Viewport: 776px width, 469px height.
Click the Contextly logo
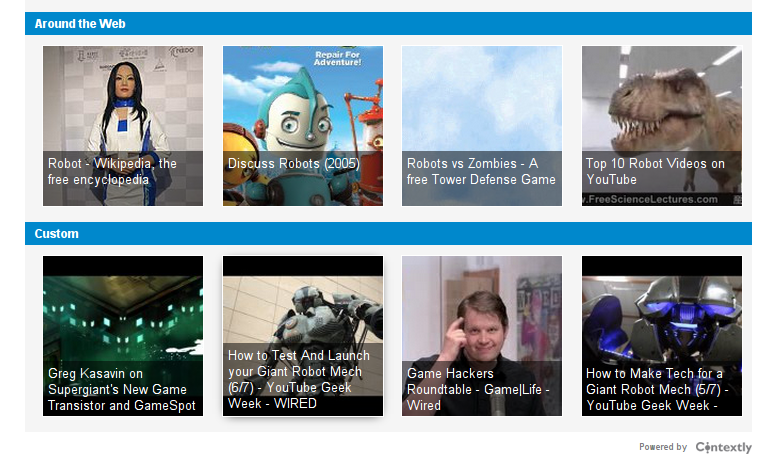[x=724, y=447]
